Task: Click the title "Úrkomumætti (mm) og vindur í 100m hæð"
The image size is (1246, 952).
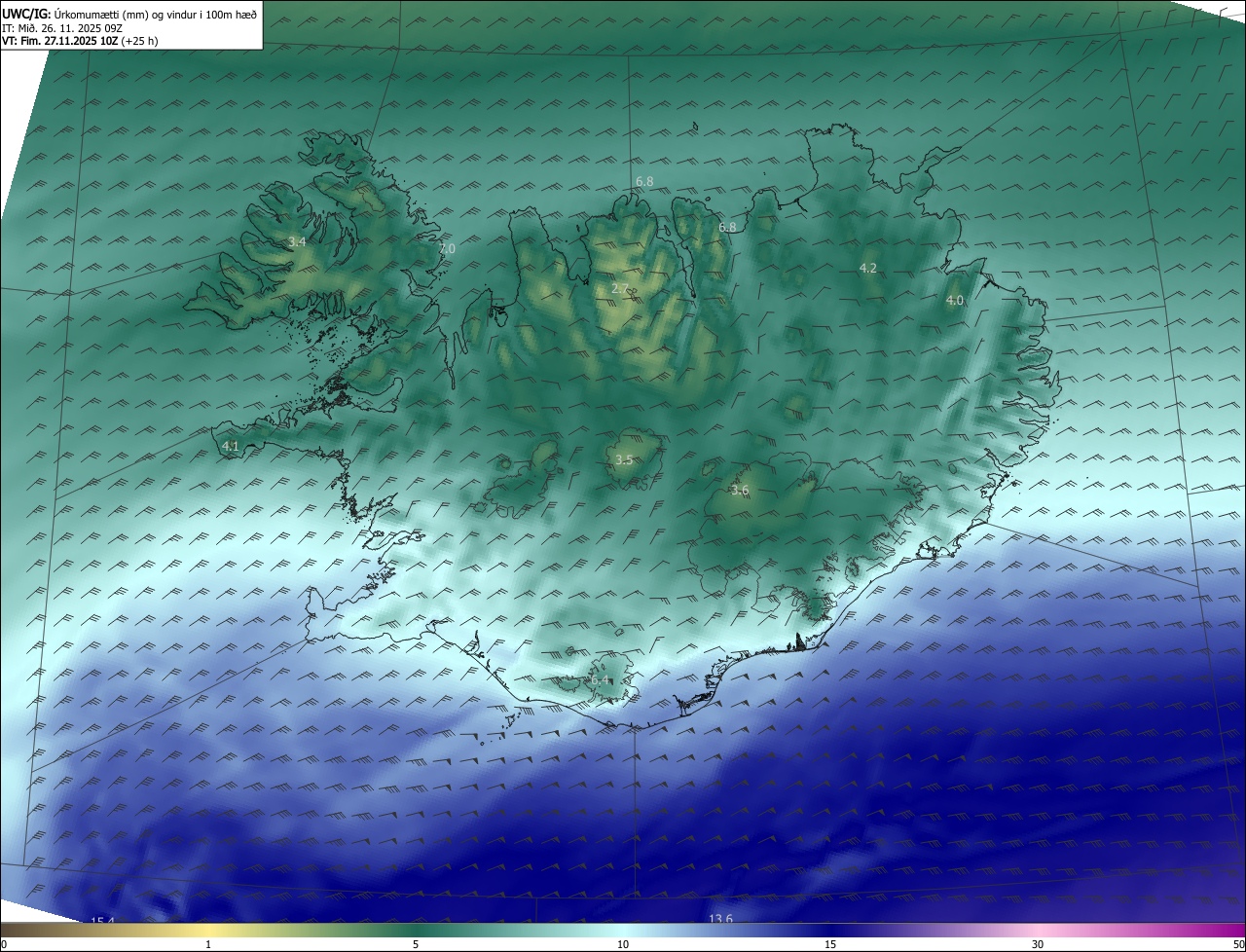Action: (x=156, y=14)
